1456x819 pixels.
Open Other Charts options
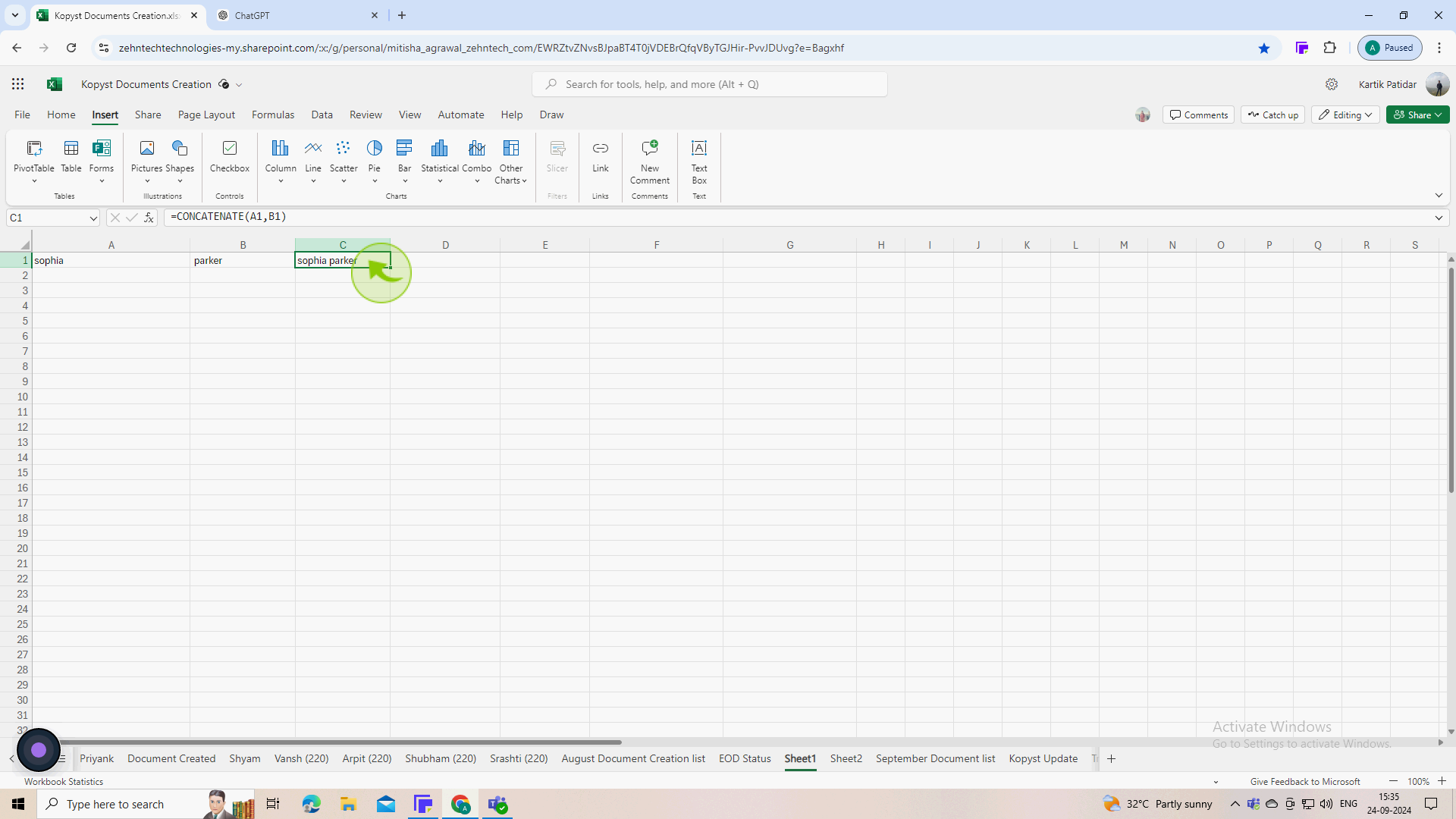pyautogui.click(x=511, y=161)
